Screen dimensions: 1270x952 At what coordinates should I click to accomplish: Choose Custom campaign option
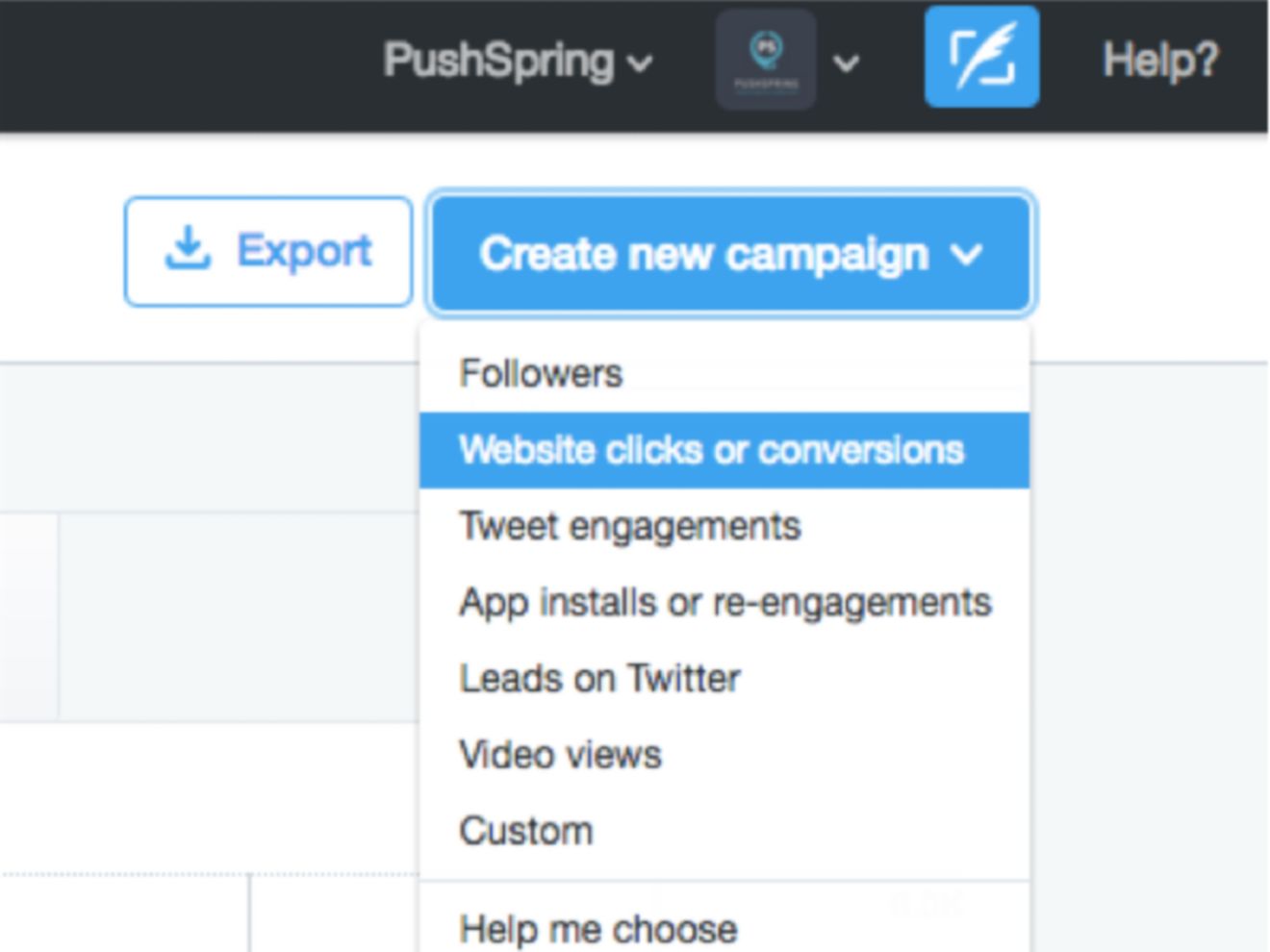[526, 830]
